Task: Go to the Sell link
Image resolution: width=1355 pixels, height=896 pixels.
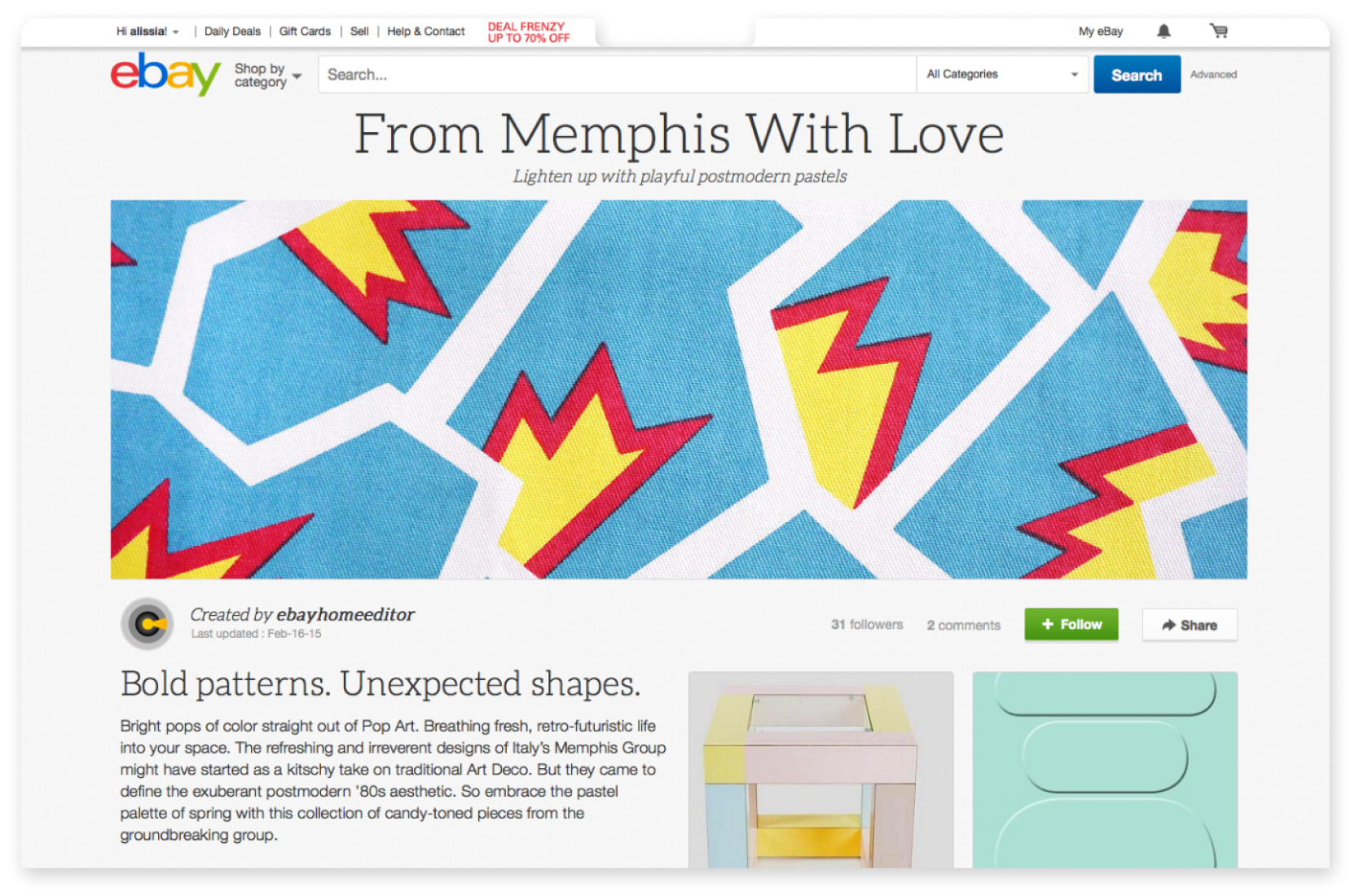Action: click(359, 31)
